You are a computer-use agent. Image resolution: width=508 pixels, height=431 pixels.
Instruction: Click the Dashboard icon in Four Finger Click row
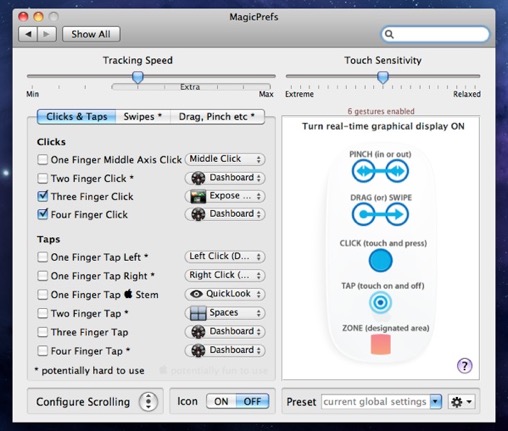pos(198,214)
